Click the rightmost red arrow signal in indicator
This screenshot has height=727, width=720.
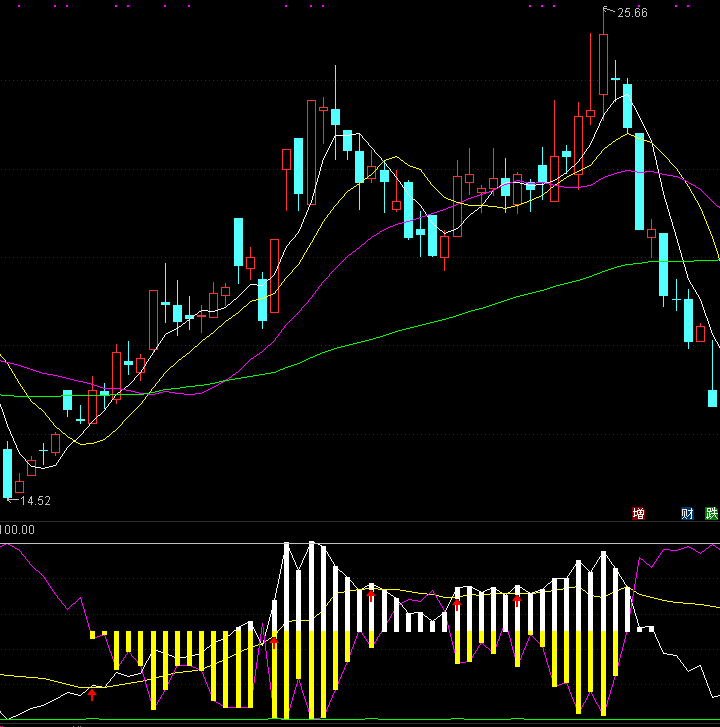tap(517, 600)
